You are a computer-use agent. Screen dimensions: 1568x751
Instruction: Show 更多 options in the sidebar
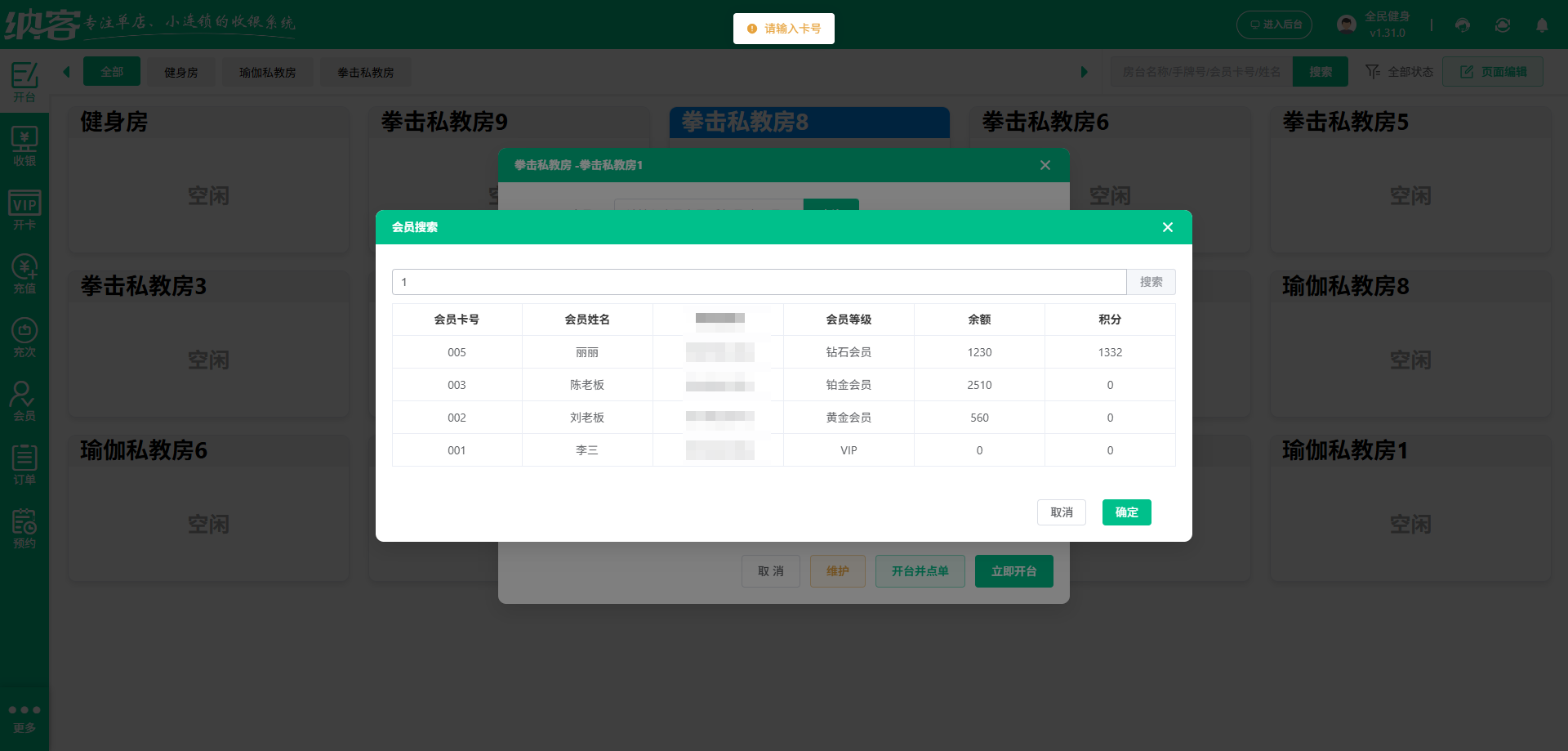(24, 717)
